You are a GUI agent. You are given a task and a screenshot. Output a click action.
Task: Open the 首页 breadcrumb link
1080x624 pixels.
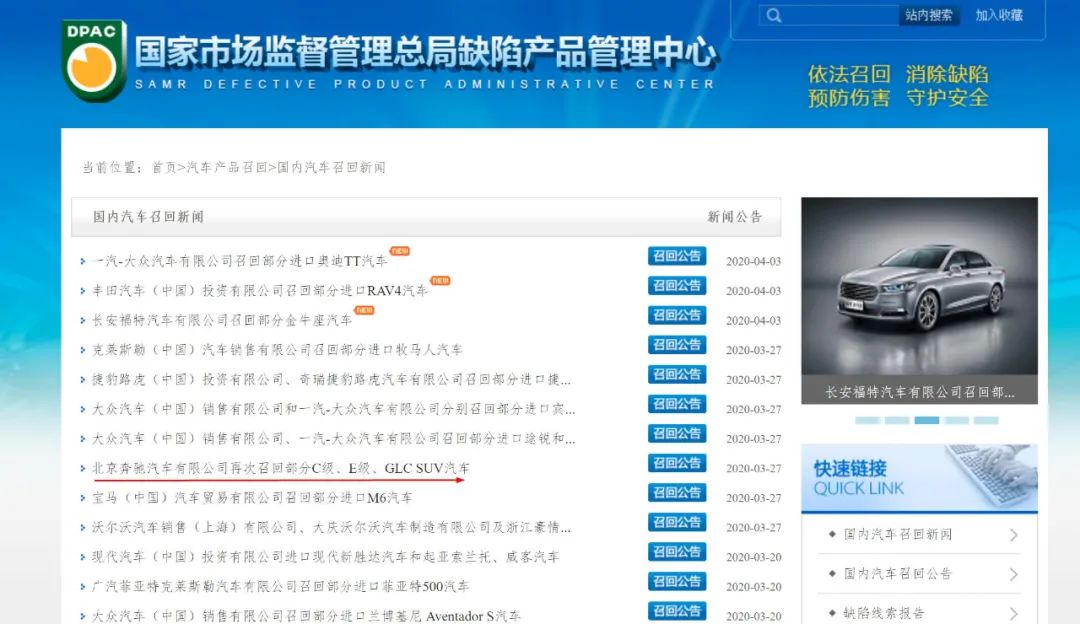pos(164,167)
